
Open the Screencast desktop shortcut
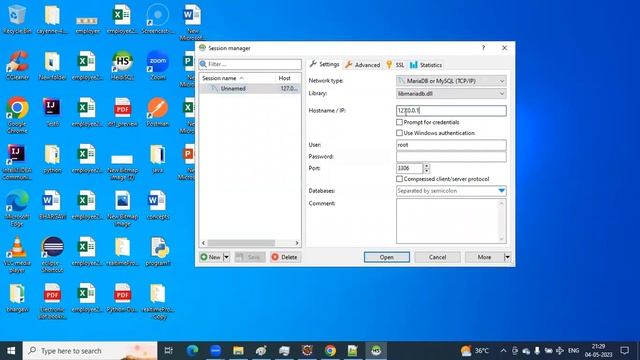(x=158, y=19)
